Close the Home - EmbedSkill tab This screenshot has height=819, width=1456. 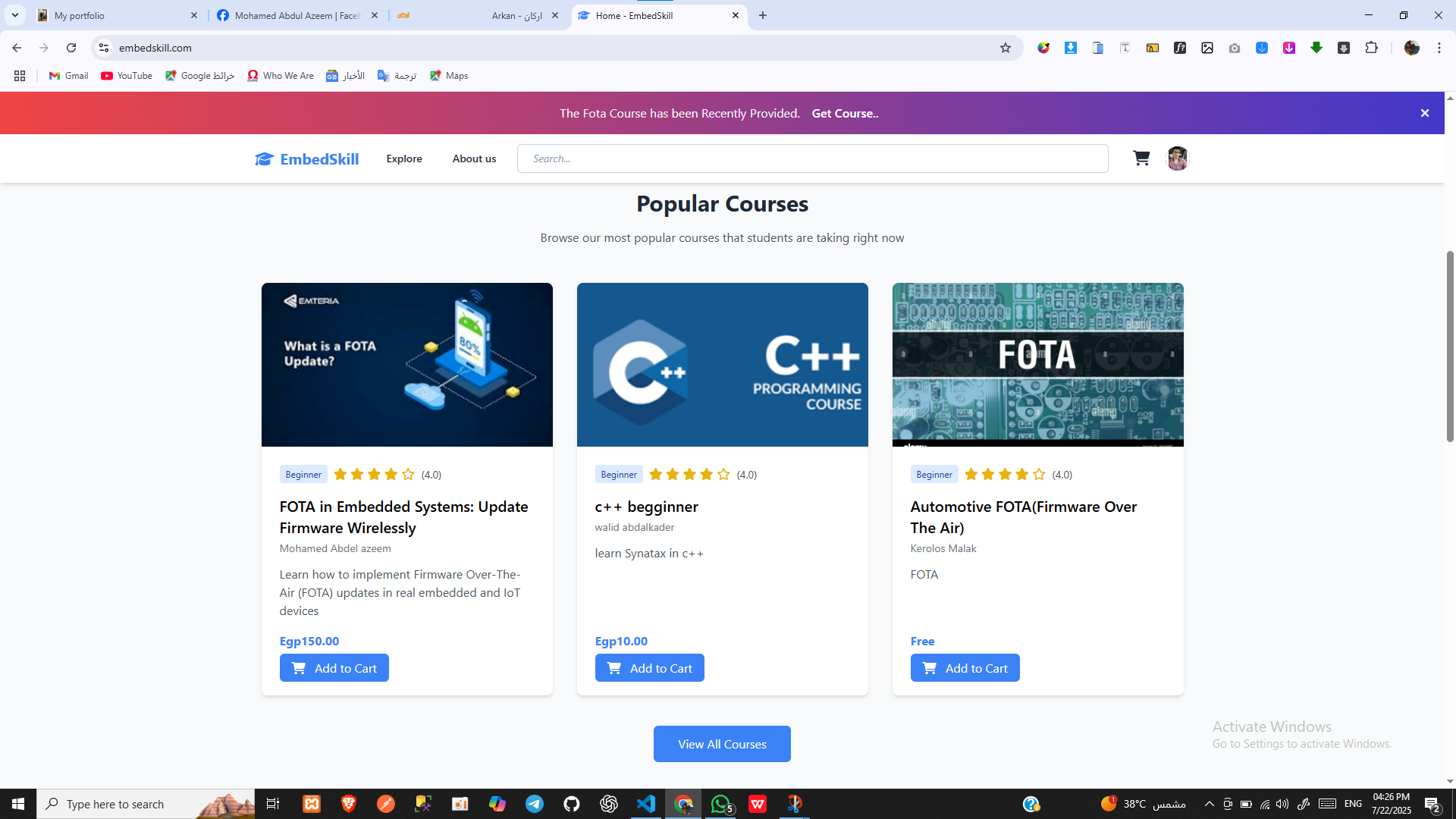click(735, 15)
